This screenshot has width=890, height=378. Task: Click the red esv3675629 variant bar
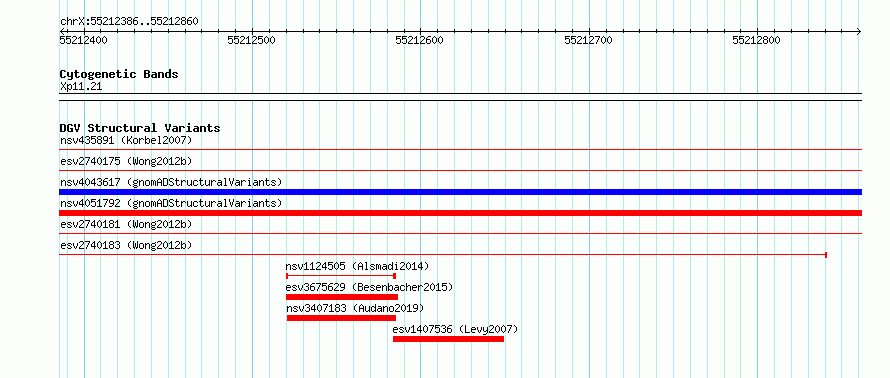(342, 297)
